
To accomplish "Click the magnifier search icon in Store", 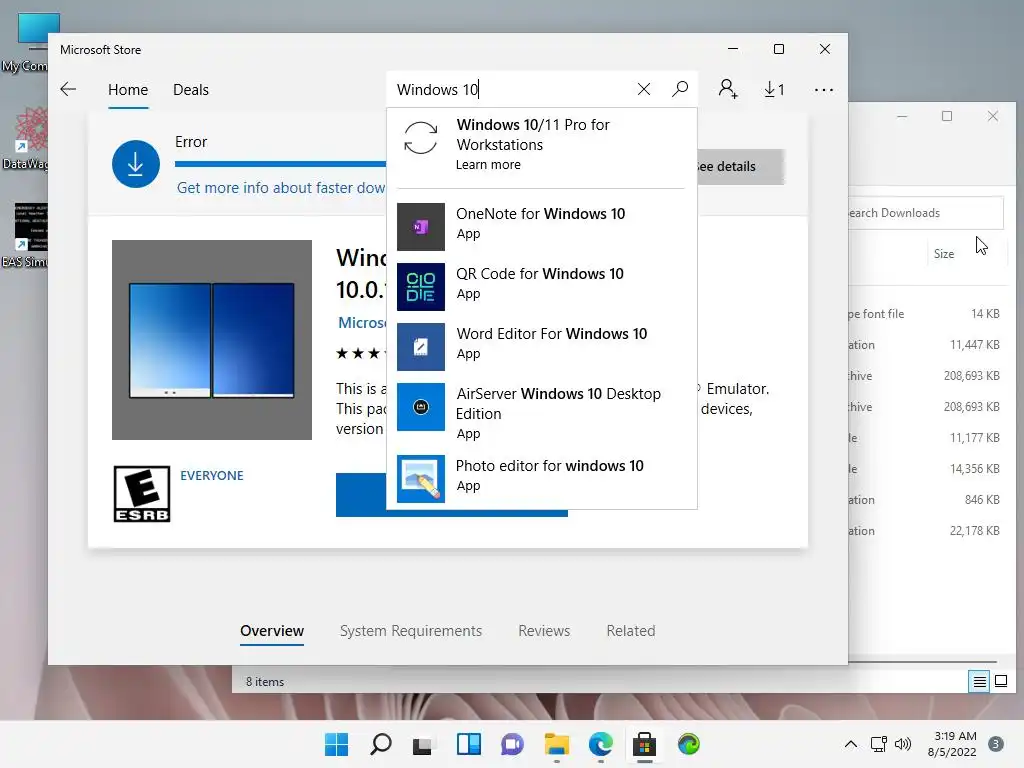I will click(680, 89).
